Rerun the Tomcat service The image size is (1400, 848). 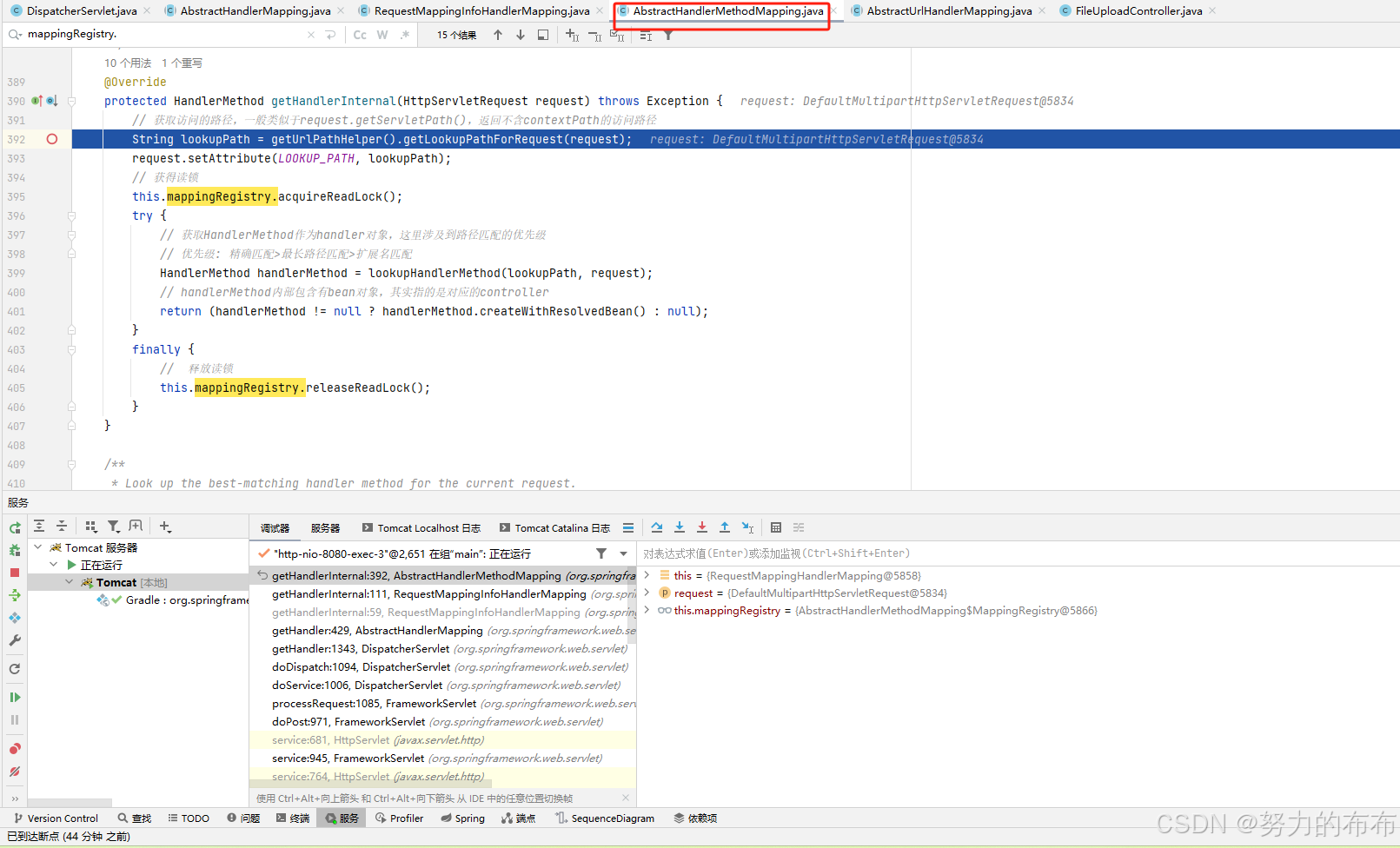click(x=15, y=527)
